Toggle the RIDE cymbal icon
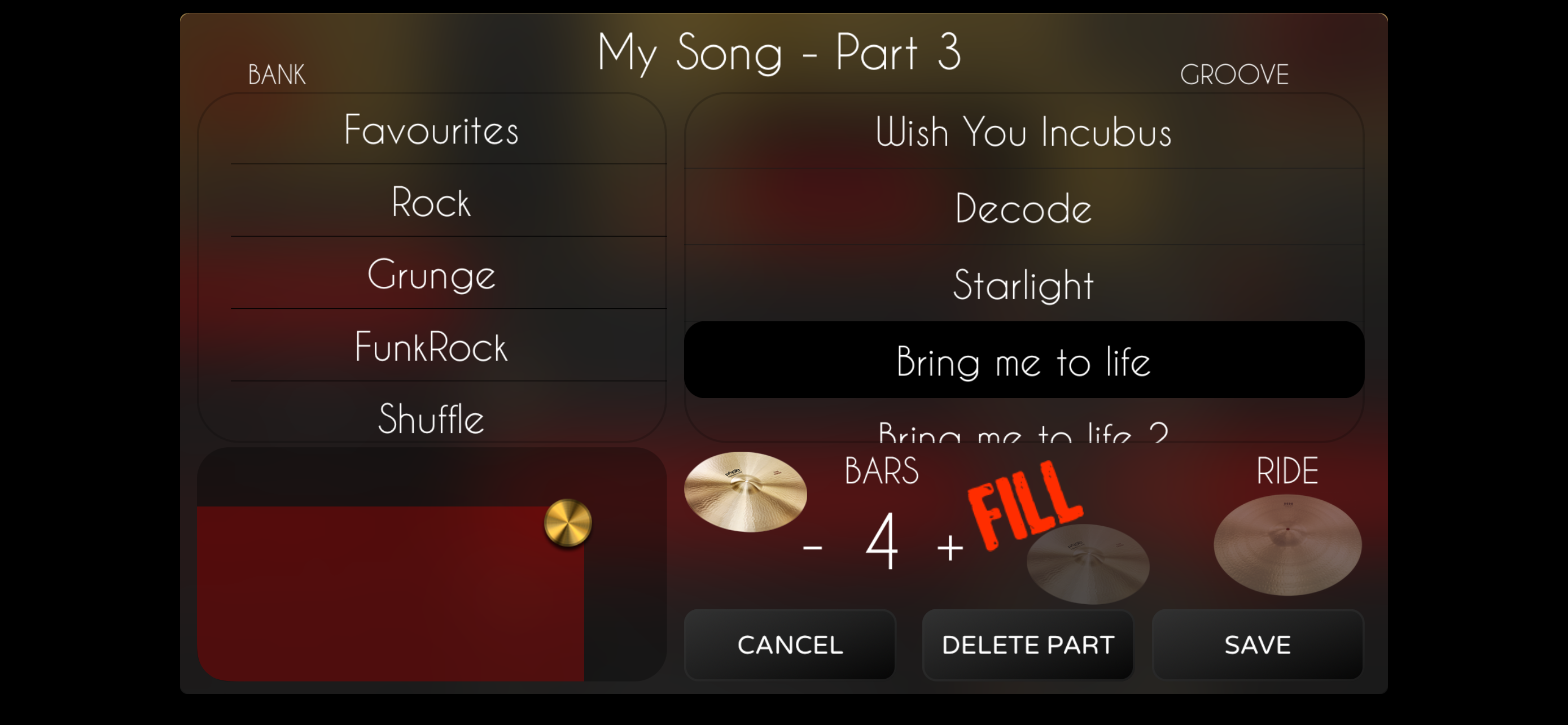1568x725 pixels. tap(1287, 545)
